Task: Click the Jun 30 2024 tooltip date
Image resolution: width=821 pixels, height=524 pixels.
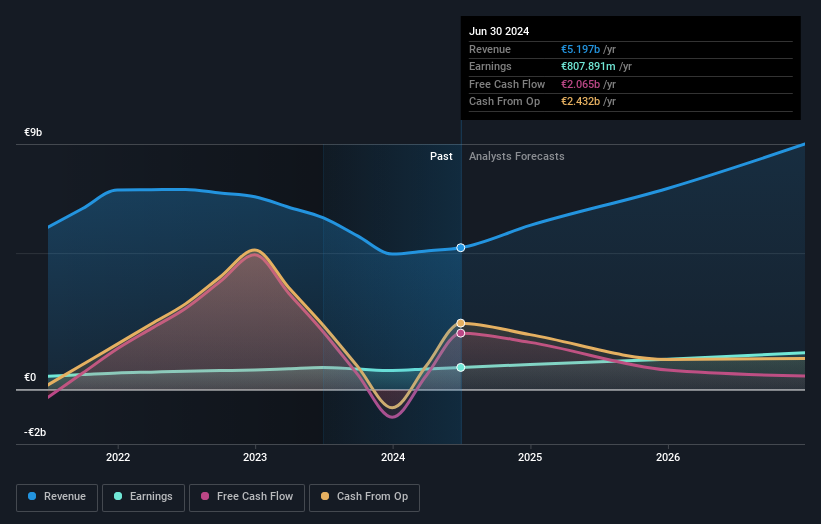Action: (x=499, y=31)
